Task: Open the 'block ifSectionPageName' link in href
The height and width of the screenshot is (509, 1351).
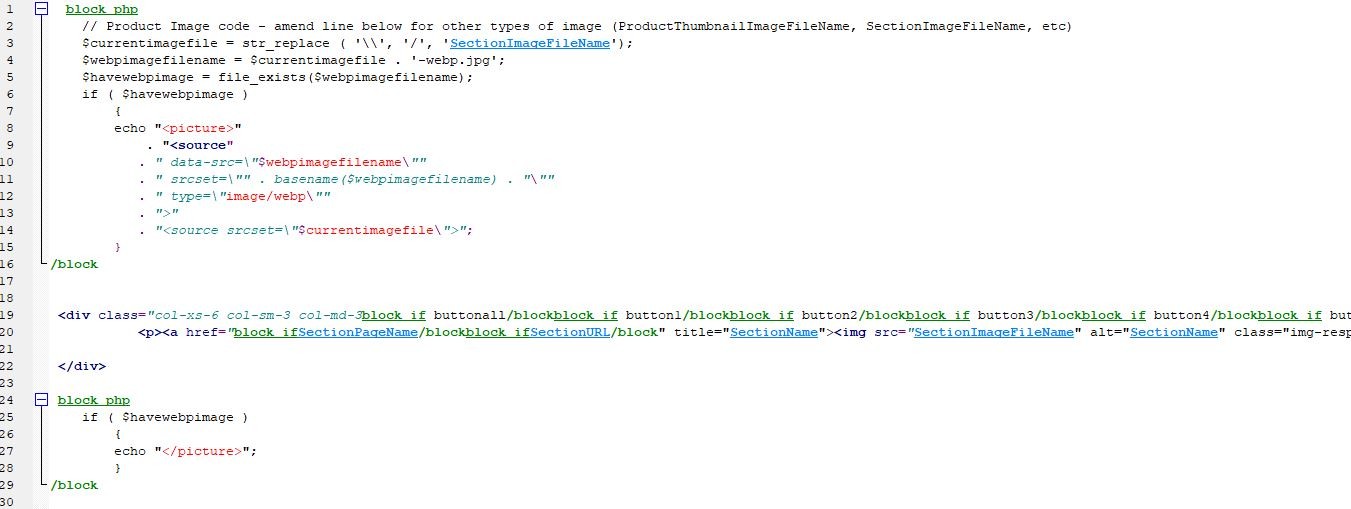Action: 325,332
